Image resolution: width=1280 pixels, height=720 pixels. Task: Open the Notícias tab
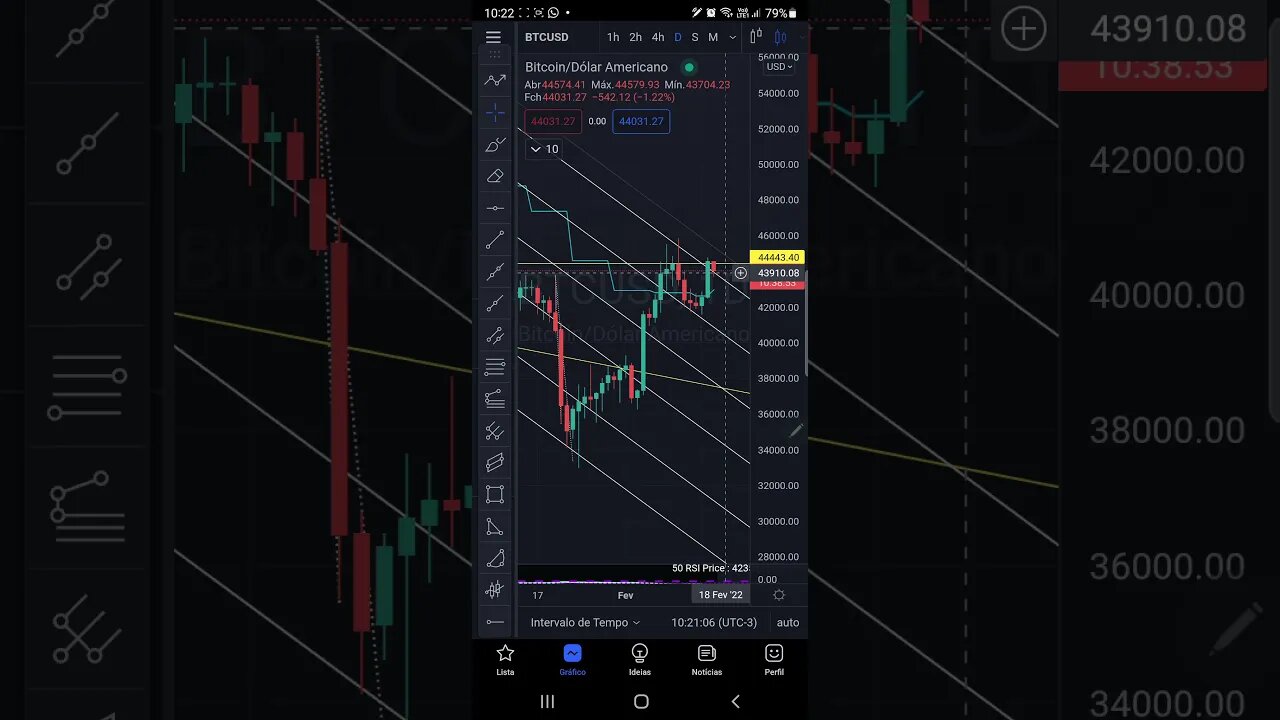click(x=707, y=659)
